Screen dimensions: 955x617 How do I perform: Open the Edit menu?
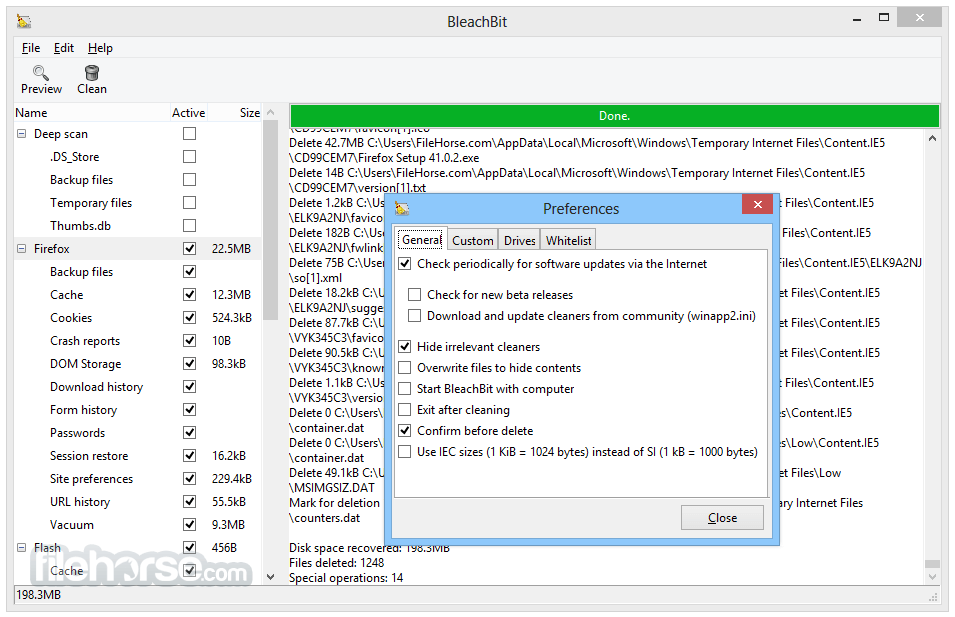63,48
